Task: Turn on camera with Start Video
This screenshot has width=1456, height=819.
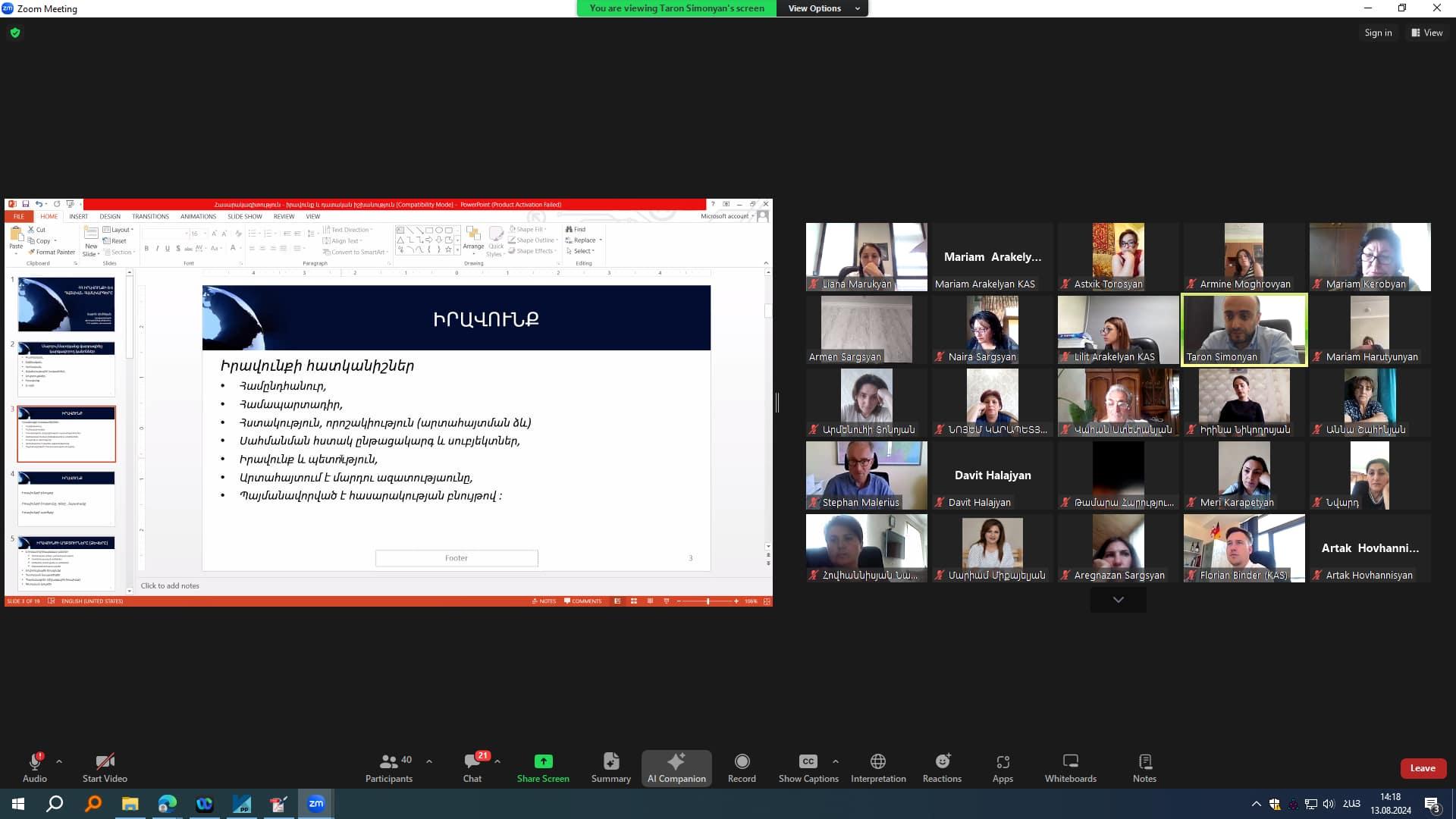Action: coord(105,767)
